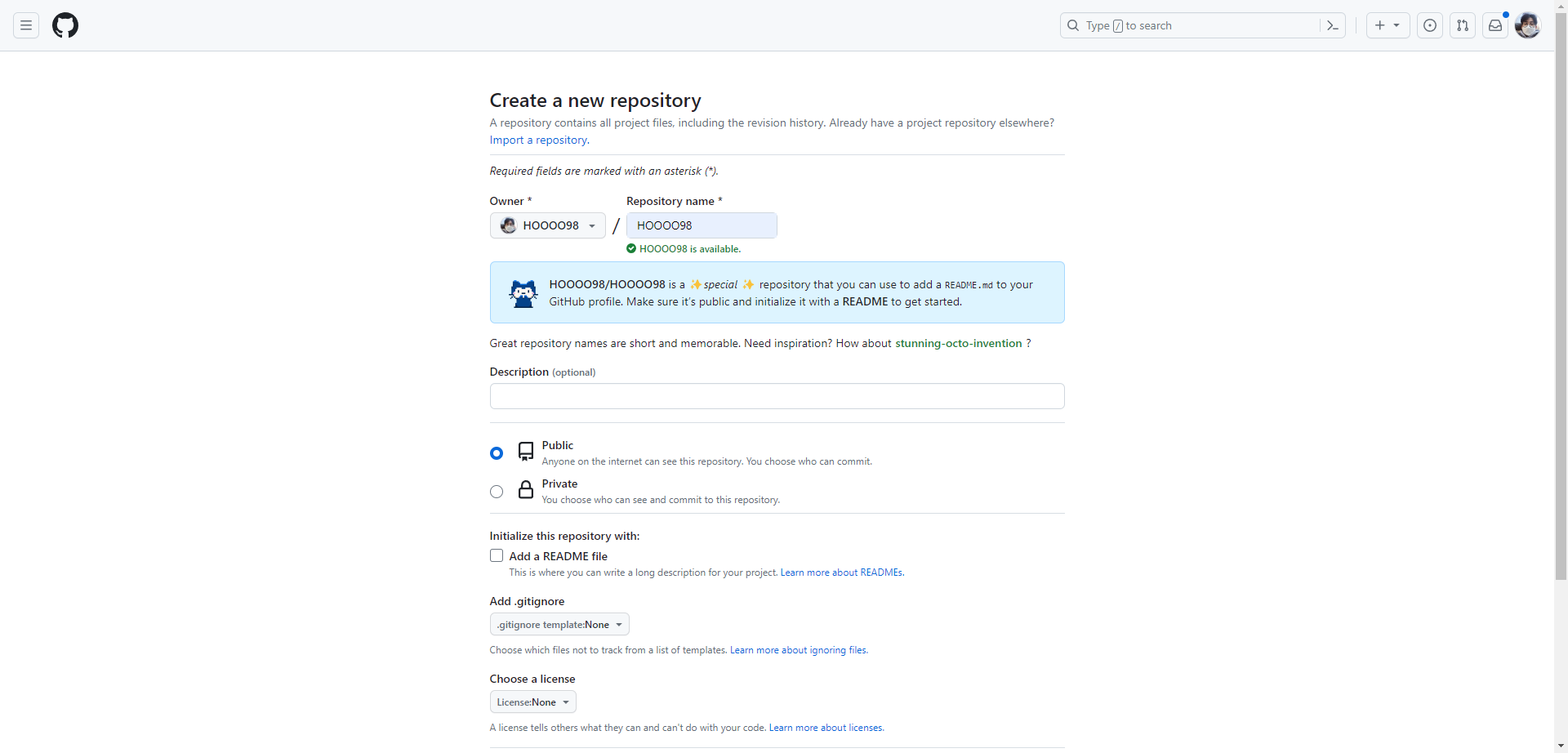1568x753 pixels.
Task: Select the Public visibility radio button
Action: coord(497,453)
